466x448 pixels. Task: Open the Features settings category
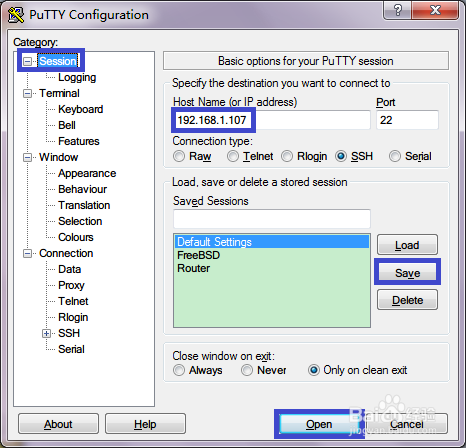click(x=79, y=141)
